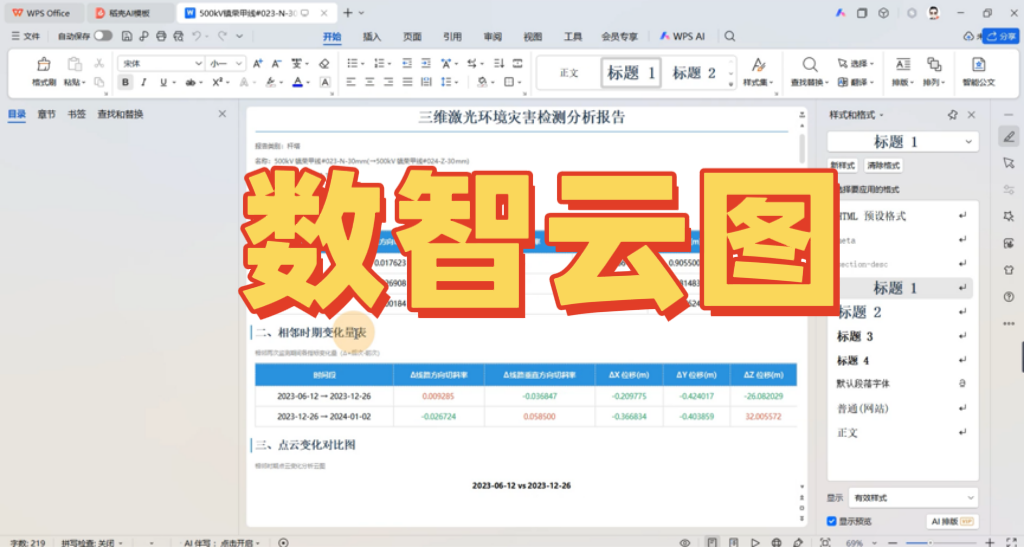
Task: Click the Undo arrow icon
Action: (x=197, y=37)
